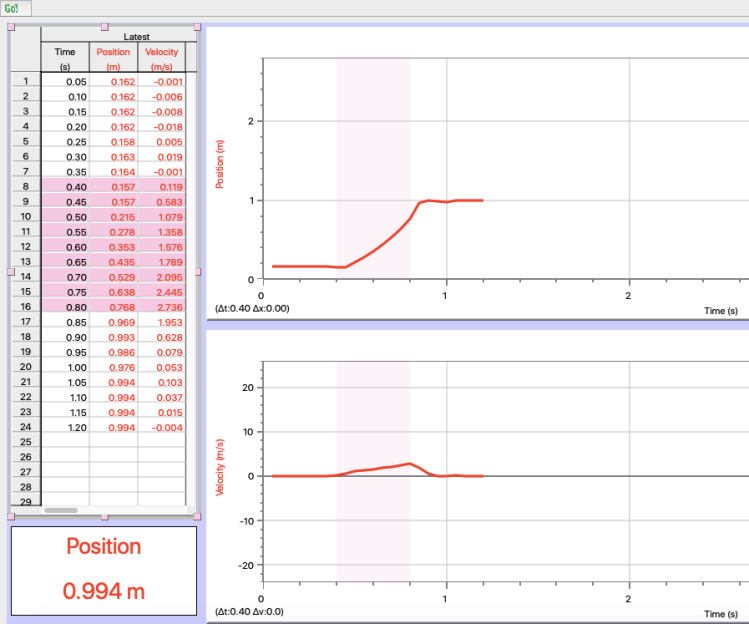Viewport: 749px width, 624px height.
Task: Click top-center resize handle of data table
Action: pos(106,26)
